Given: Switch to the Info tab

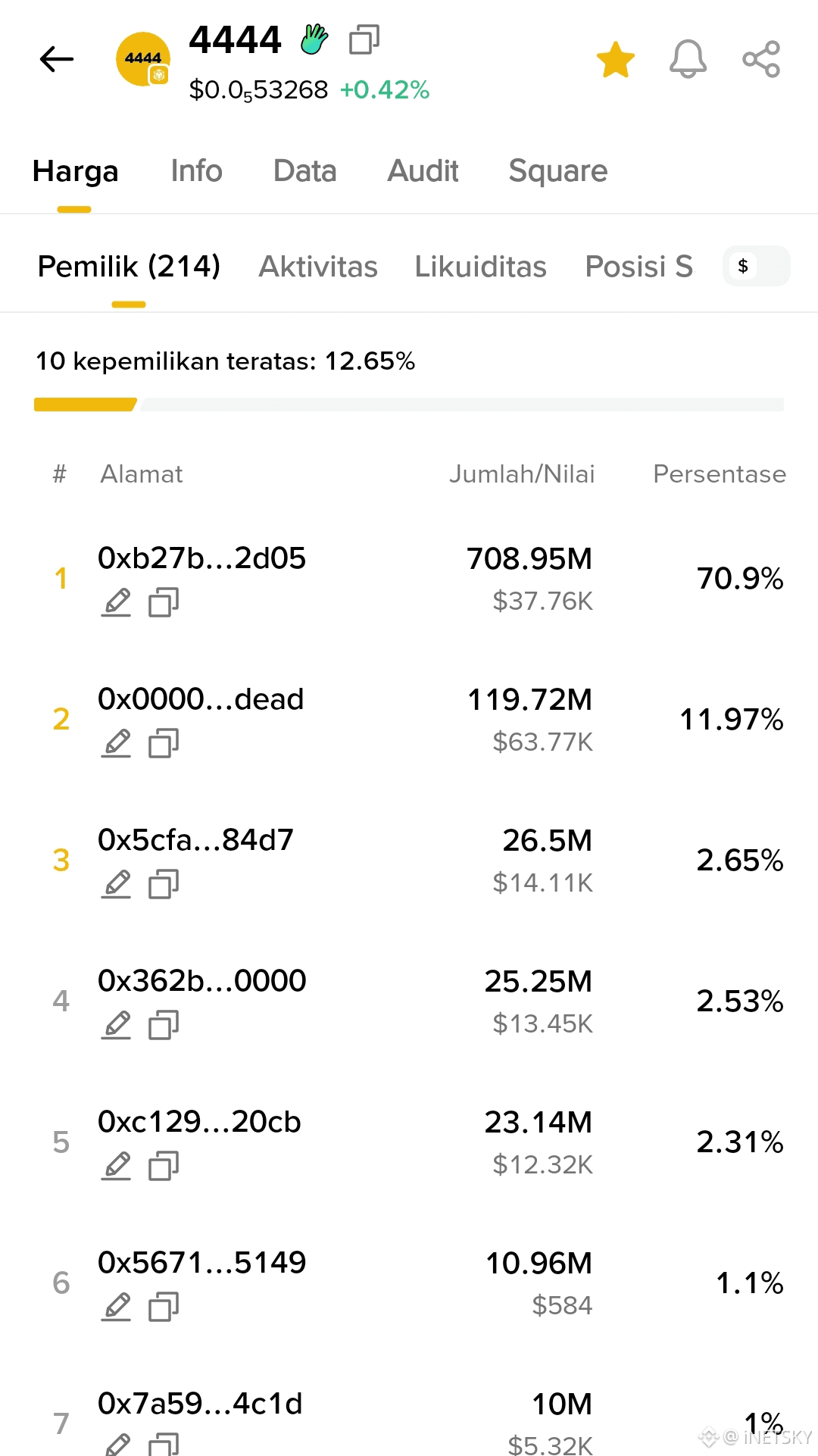Looking at the screenshot, I should (196, 170).
